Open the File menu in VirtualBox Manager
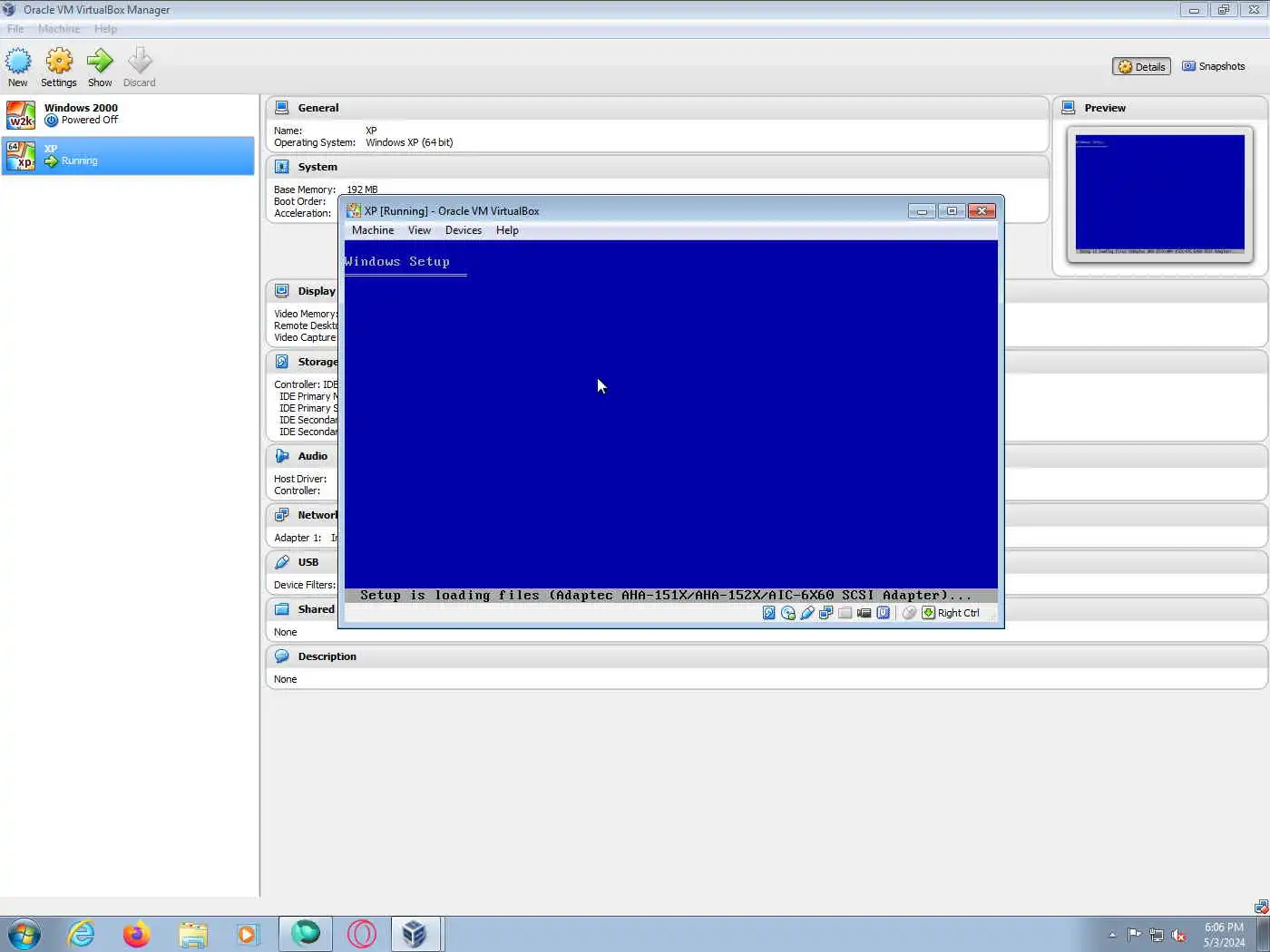Screen dimensions: 1270x952 (x=15, y=29)
